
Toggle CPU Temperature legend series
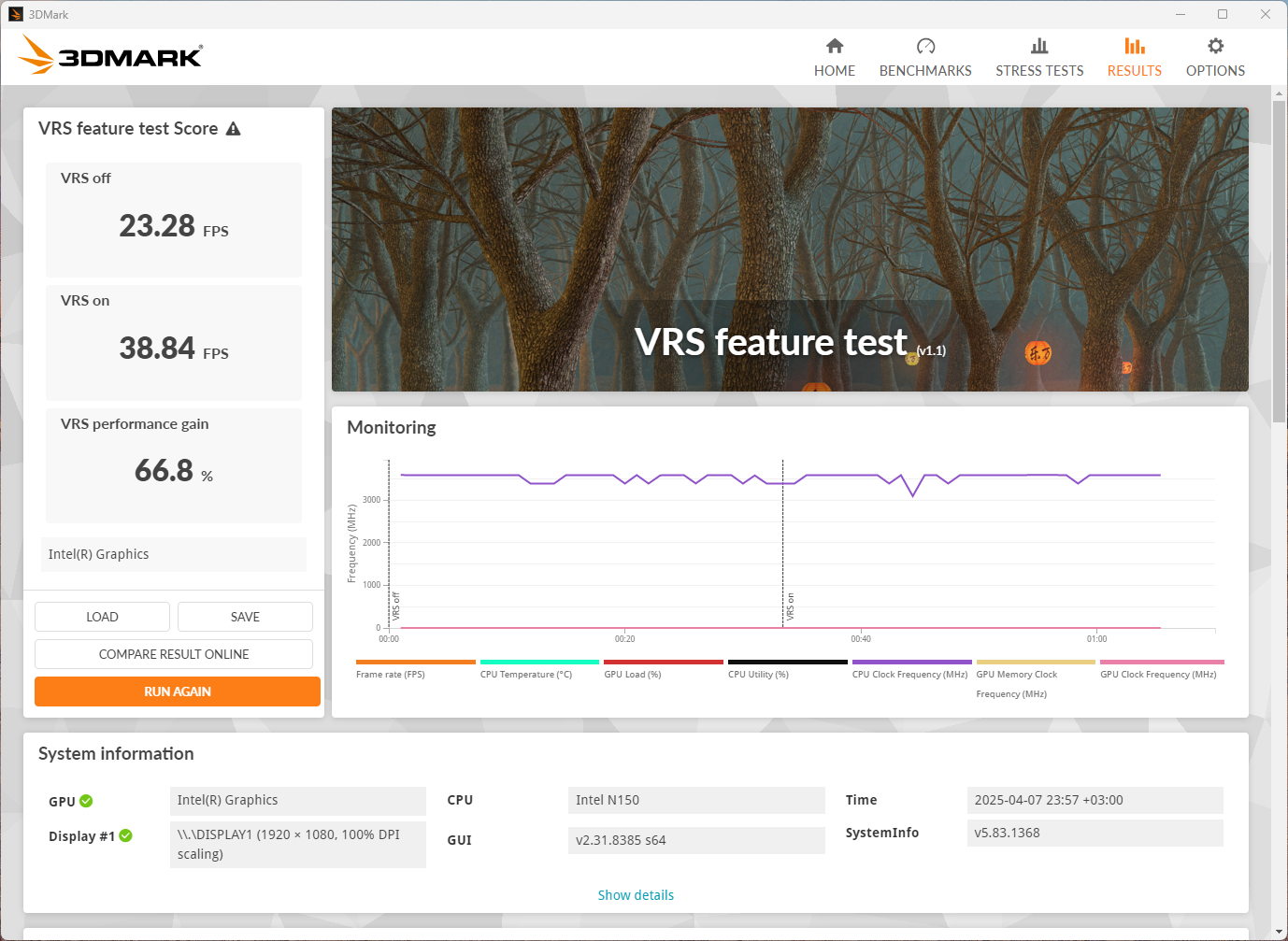click(525, 674)
